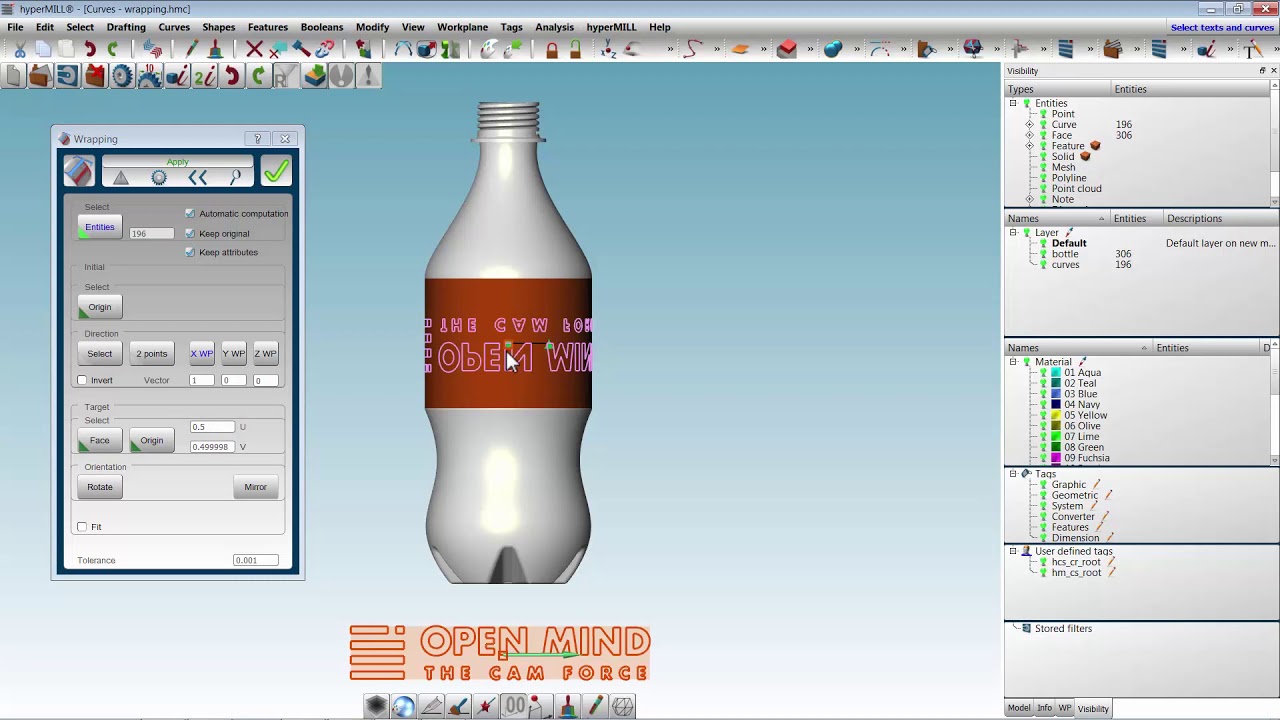Expand the Feature type node

pos(1029,146)
